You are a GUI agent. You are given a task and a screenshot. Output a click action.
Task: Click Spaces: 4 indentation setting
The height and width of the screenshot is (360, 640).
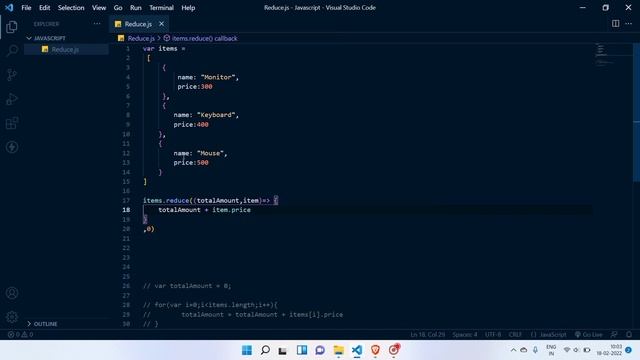pos(464,334)
